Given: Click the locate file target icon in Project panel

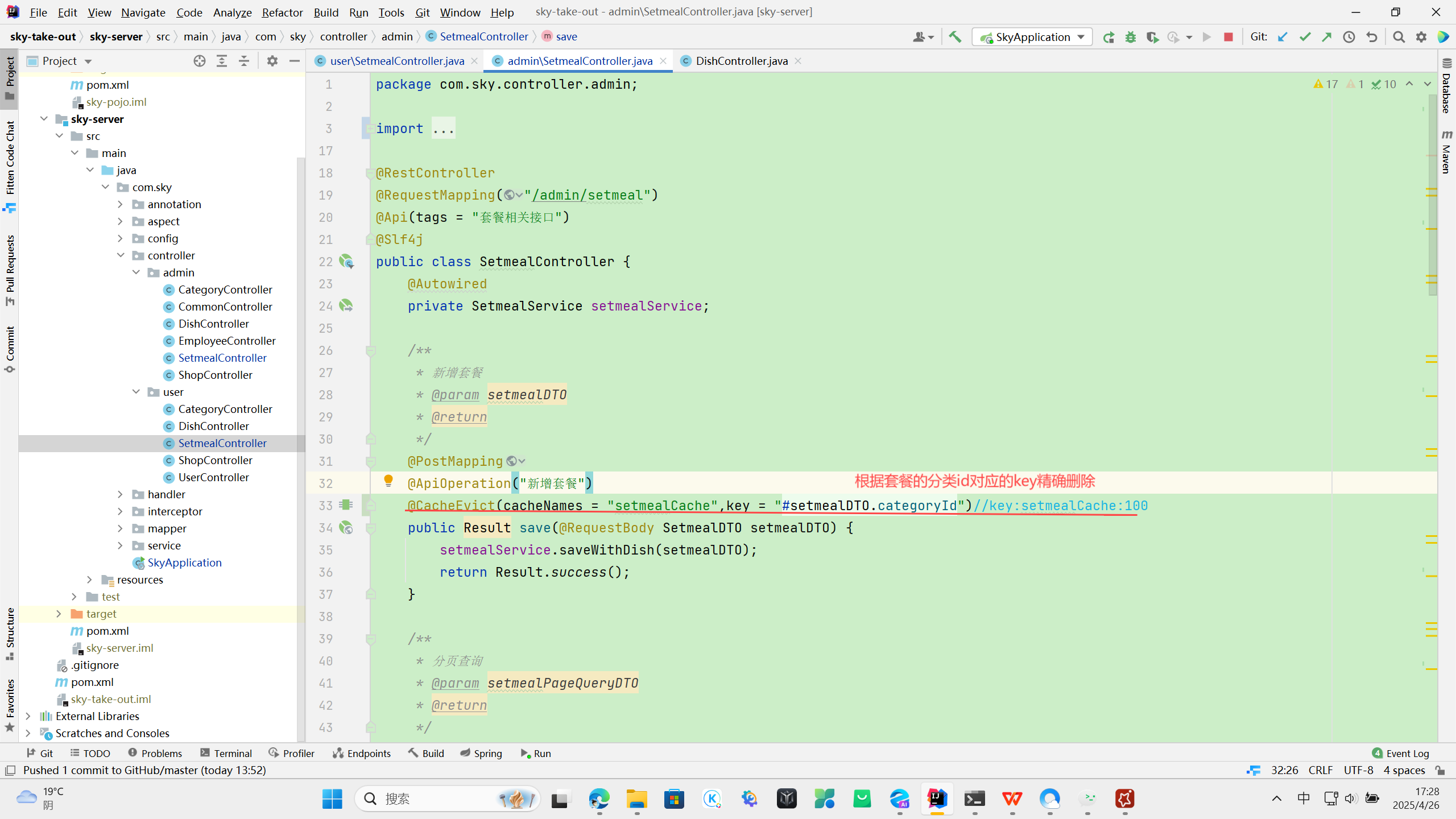Looking at the screenshot, I should [x=199, y=61].
